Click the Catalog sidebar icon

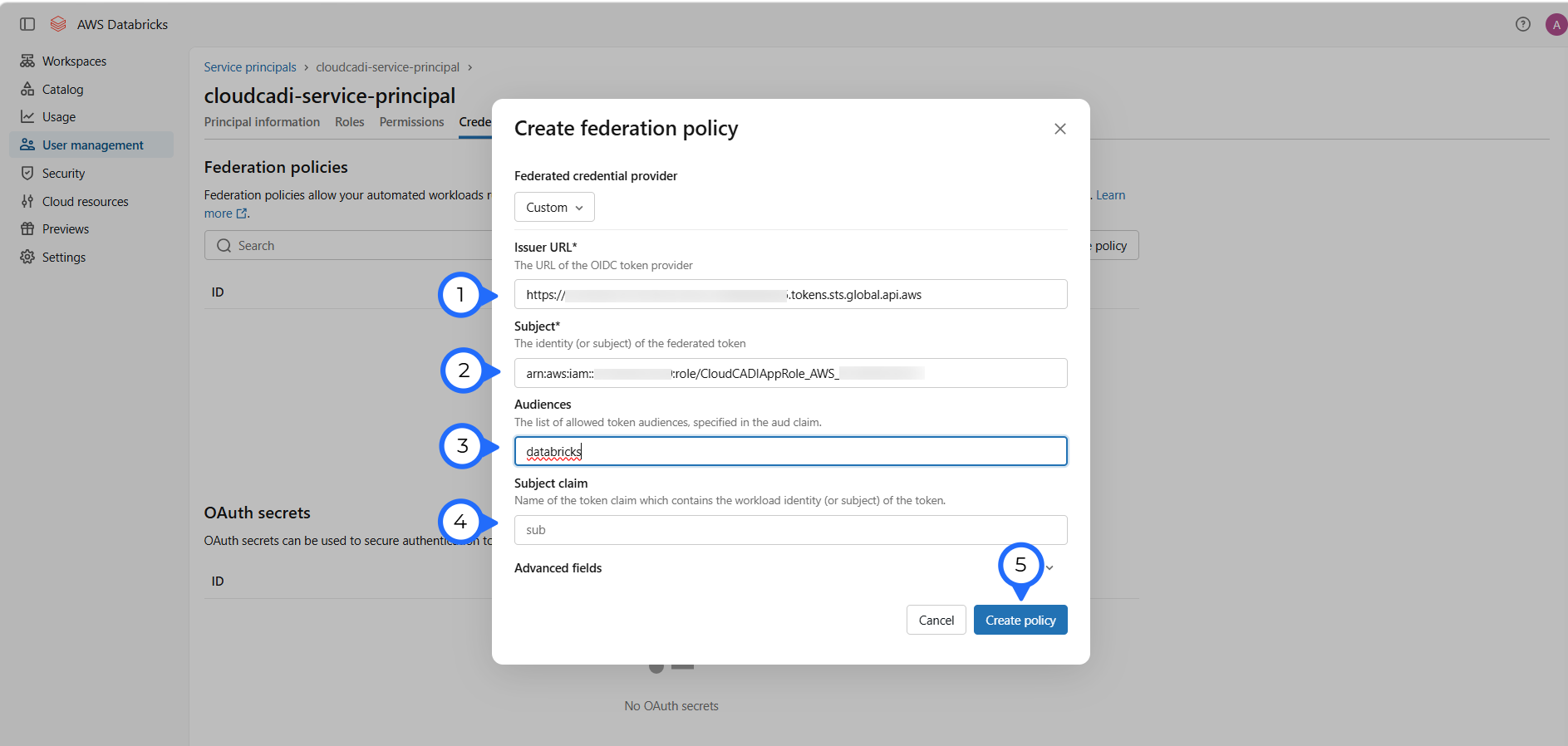click(27, 89)
